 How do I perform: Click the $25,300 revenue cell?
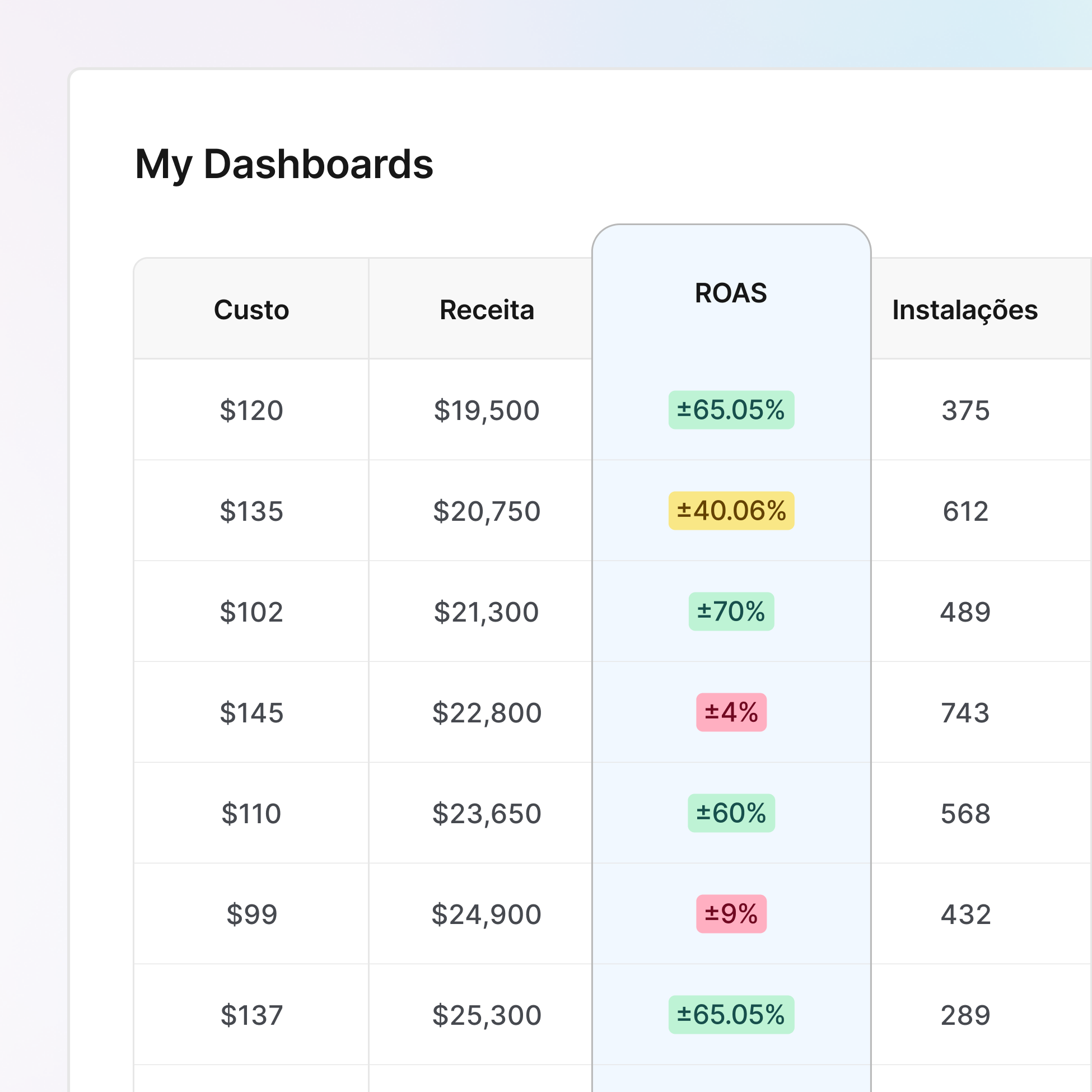click(487, 1015)
